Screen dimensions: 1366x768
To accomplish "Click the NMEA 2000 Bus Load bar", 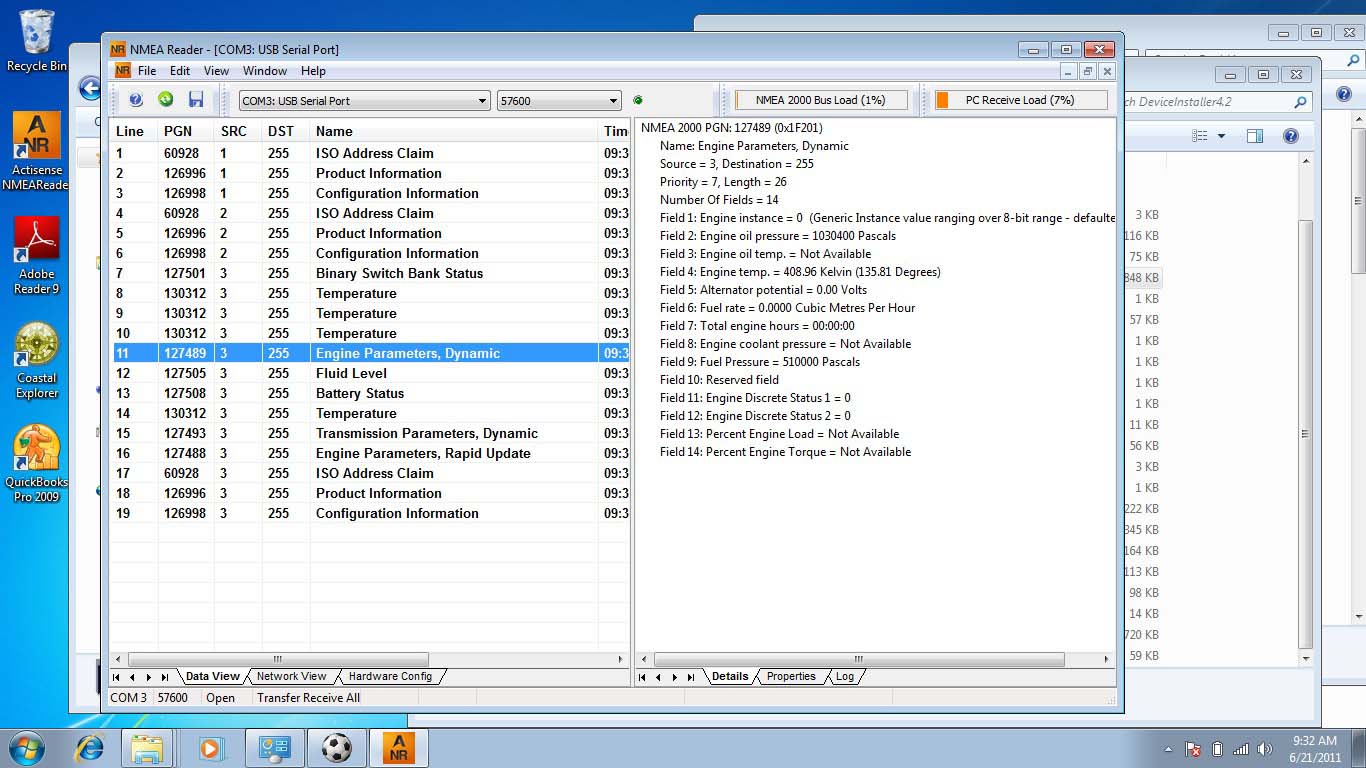I will point(821,100).
